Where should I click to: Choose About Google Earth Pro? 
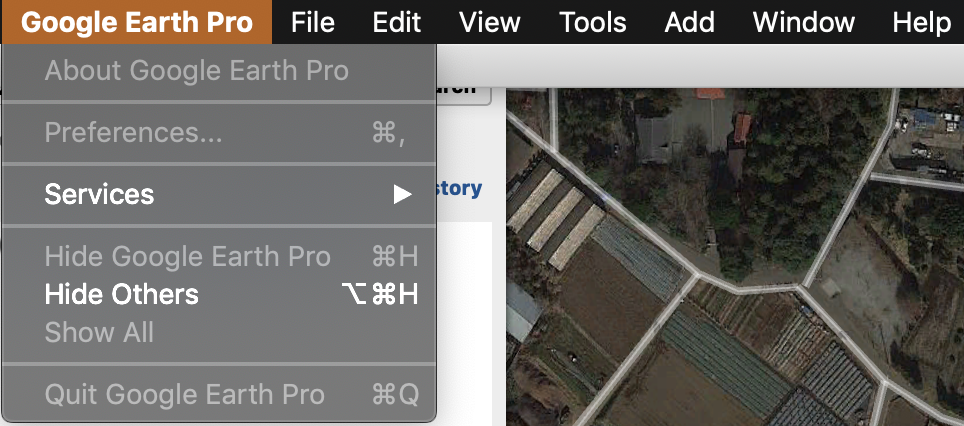pos(219,71)
